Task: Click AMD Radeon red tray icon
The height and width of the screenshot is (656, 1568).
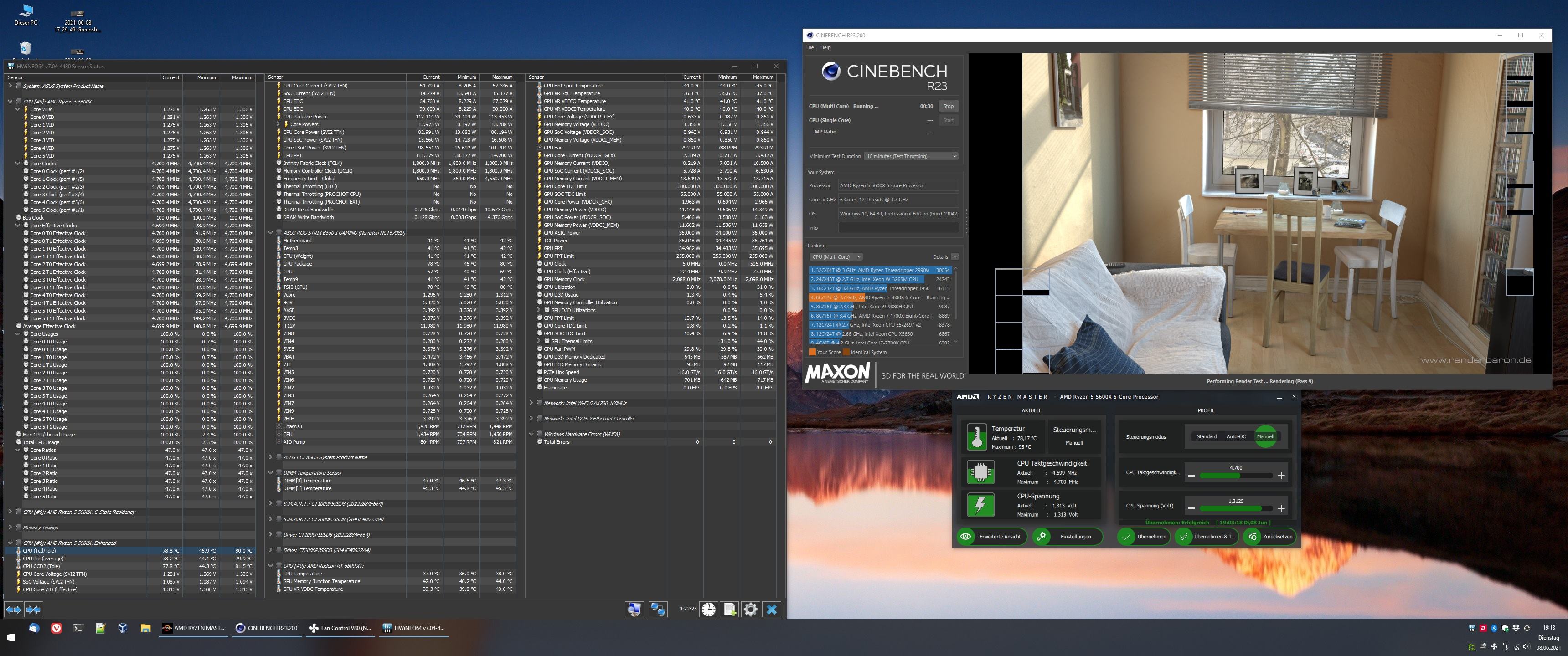Action: (1483, 628)
